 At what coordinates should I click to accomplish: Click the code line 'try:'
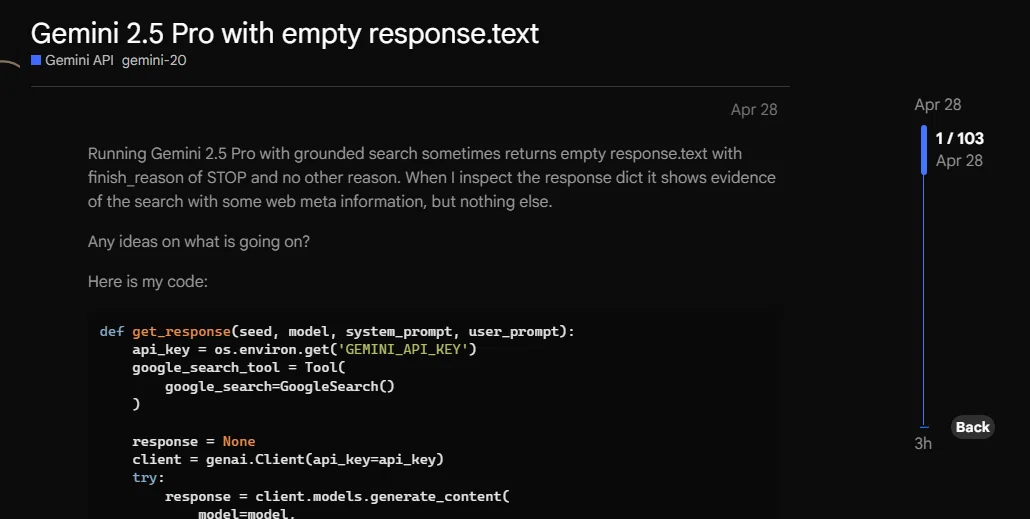coord(148,478)
